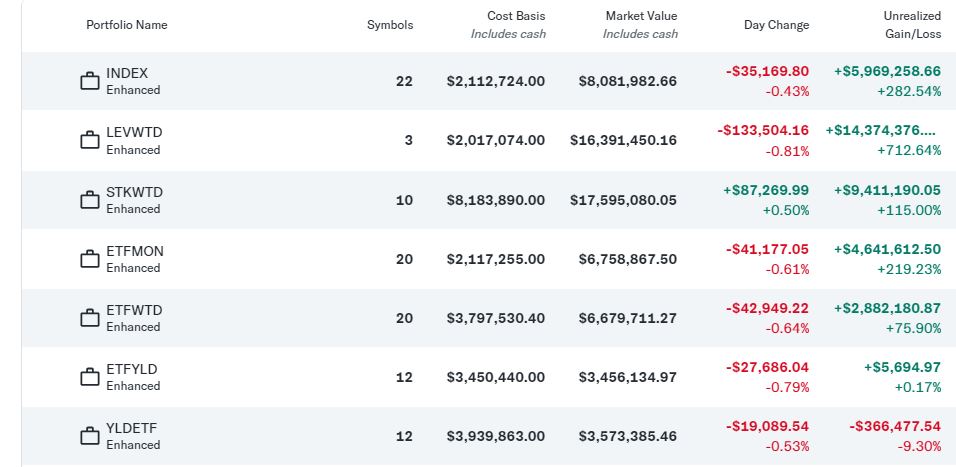The height and width of the screenshot is (467, 956).
Task: Click ETFWTD cost basis $3,797,530.40
Action: 496,318
